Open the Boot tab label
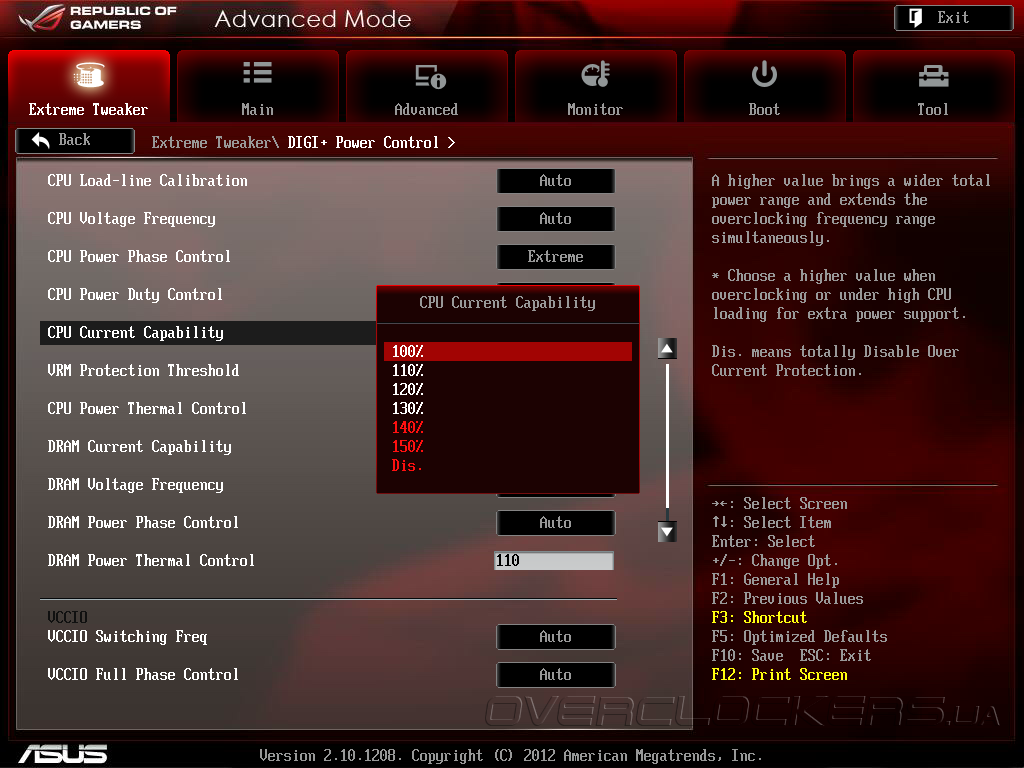Screen dimensions: 1024x768 [764, 110]
